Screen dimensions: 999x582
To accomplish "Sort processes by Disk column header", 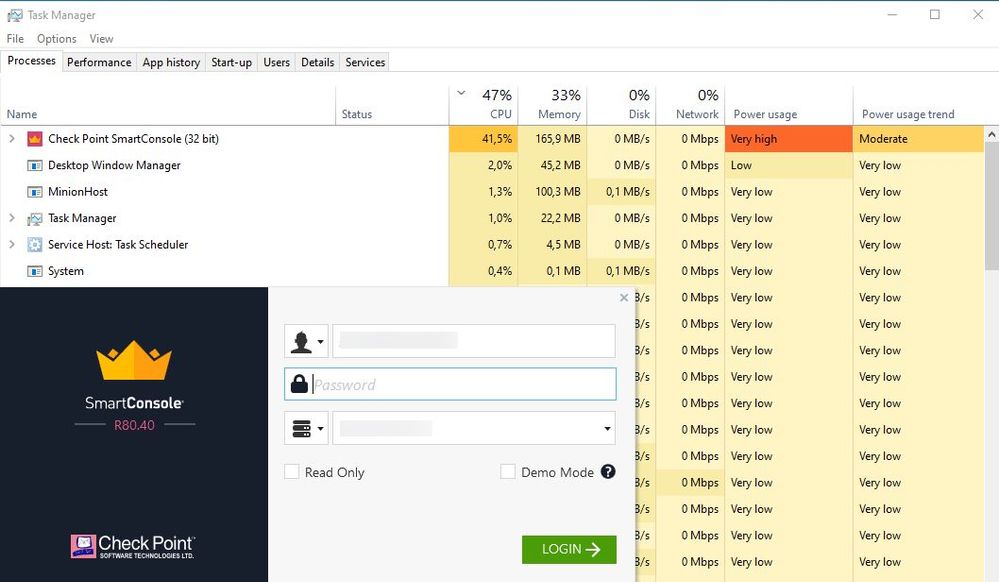I will (621, 105).
